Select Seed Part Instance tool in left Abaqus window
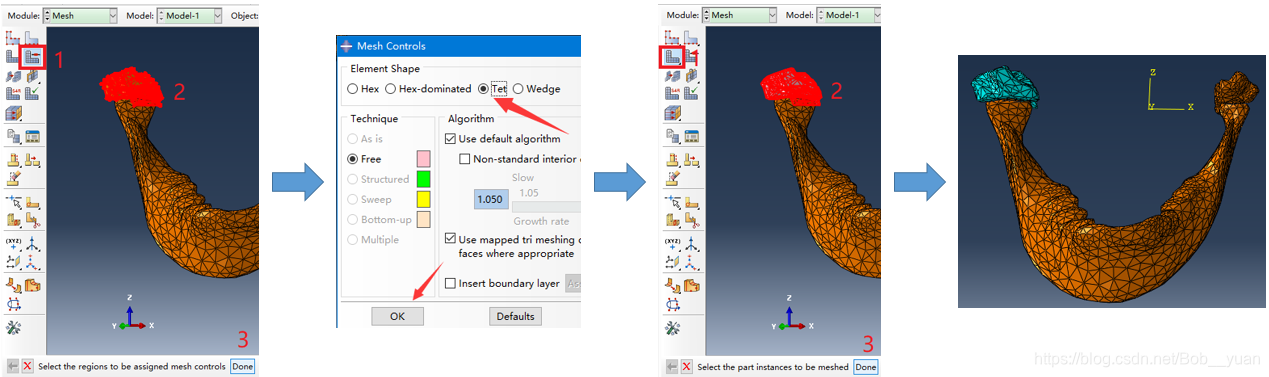This screenshot has height=377, width=1269. click(x=13, y=38)
